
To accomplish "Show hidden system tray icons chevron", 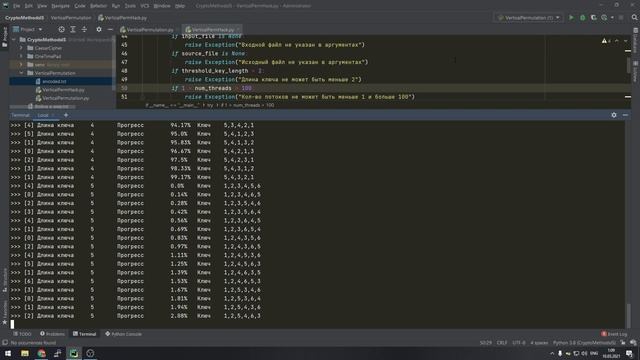I will click(552, 353).
